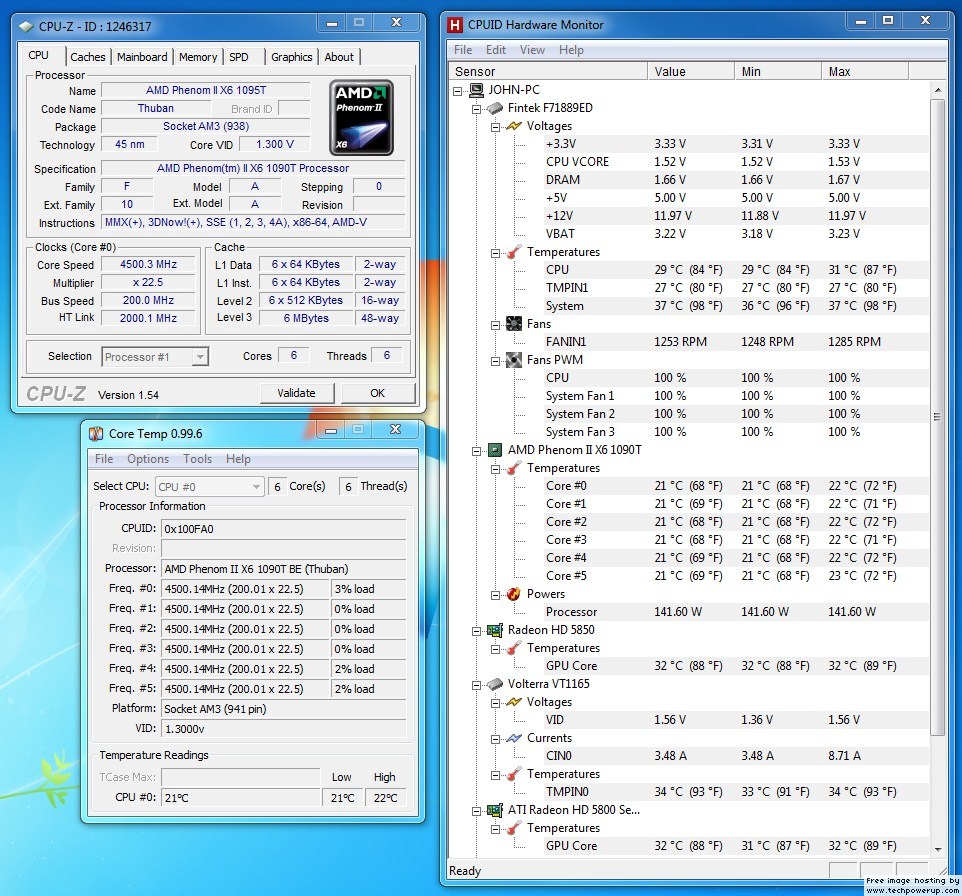Image resolution: width=962 pixels, height=896 pixels.
Task: Select the CIN0 current row
Action: (x=735, y=756)
